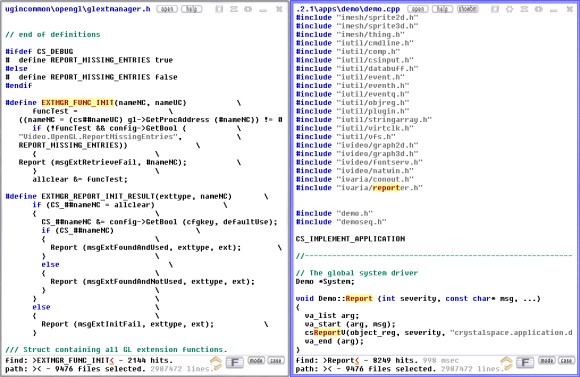
Task: Click 'Report (msgExtInitFail' line
Action: (x=127, y=324)
